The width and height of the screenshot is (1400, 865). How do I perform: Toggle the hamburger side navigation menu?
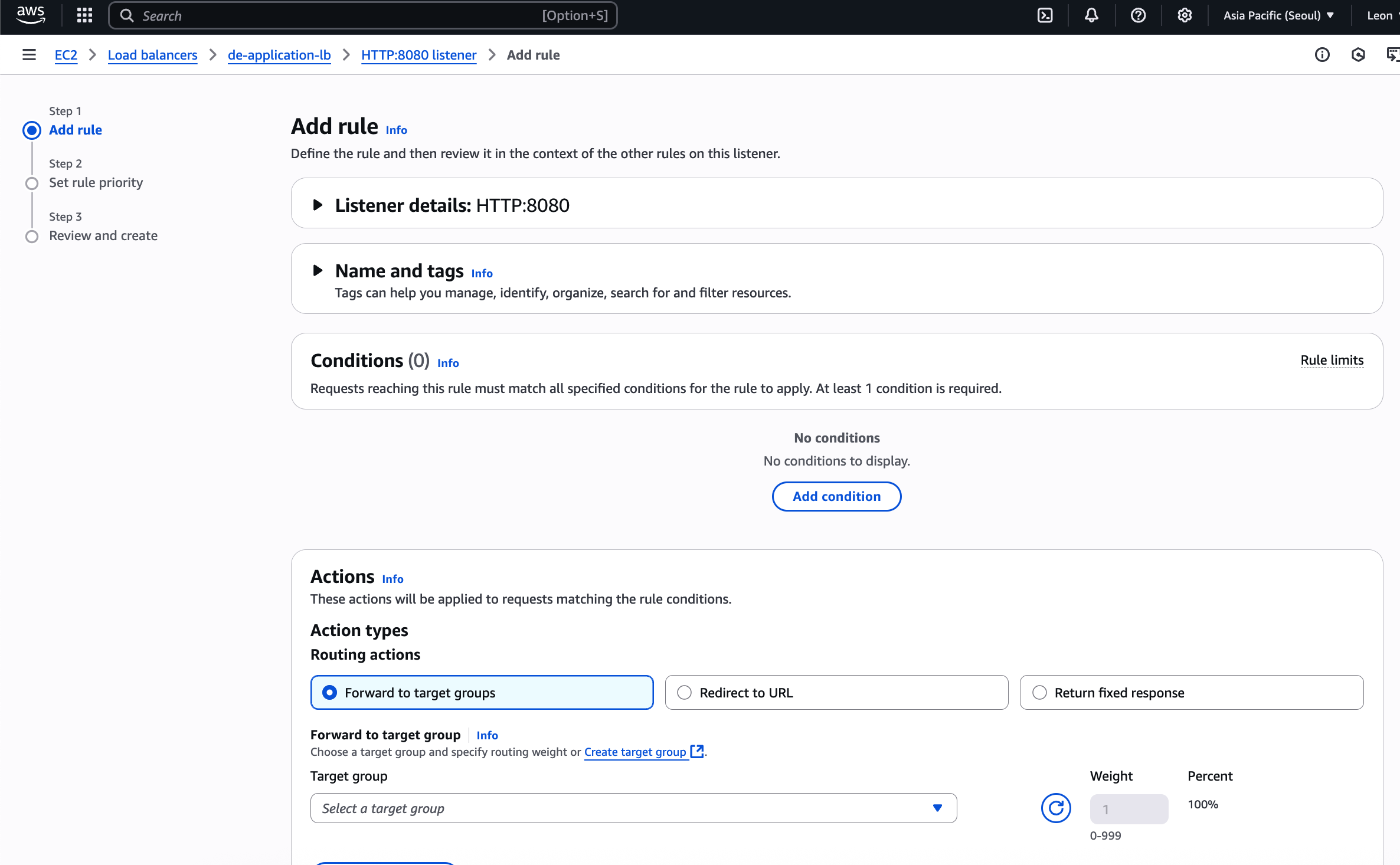[x=29, y=55]
